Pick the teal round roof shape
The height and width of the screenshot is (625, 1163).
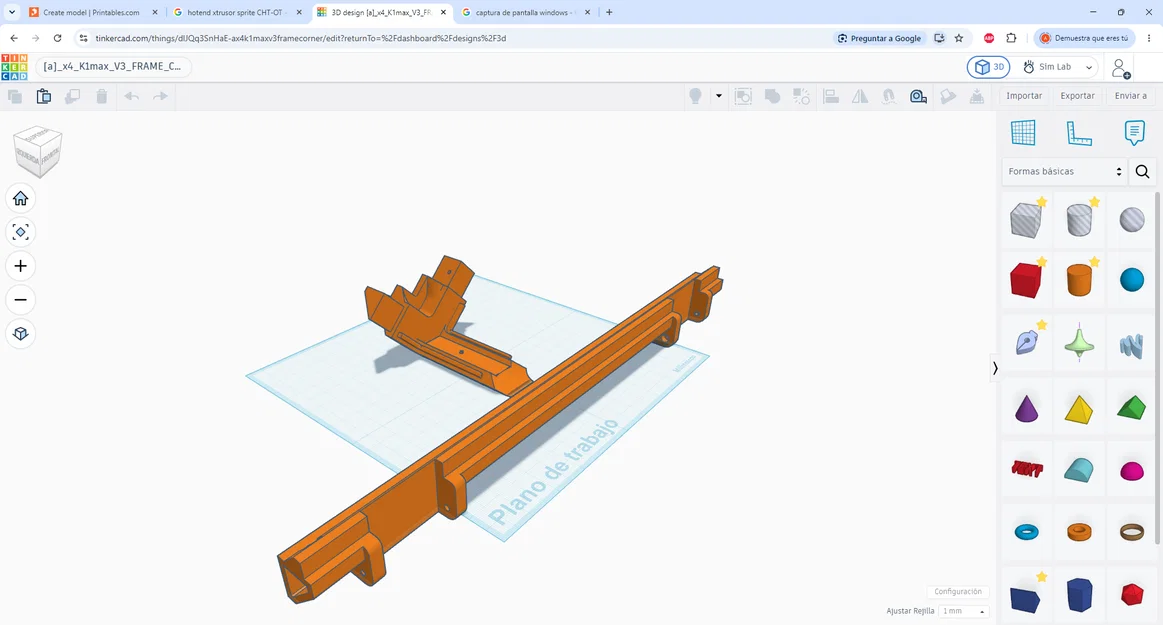1079,470
